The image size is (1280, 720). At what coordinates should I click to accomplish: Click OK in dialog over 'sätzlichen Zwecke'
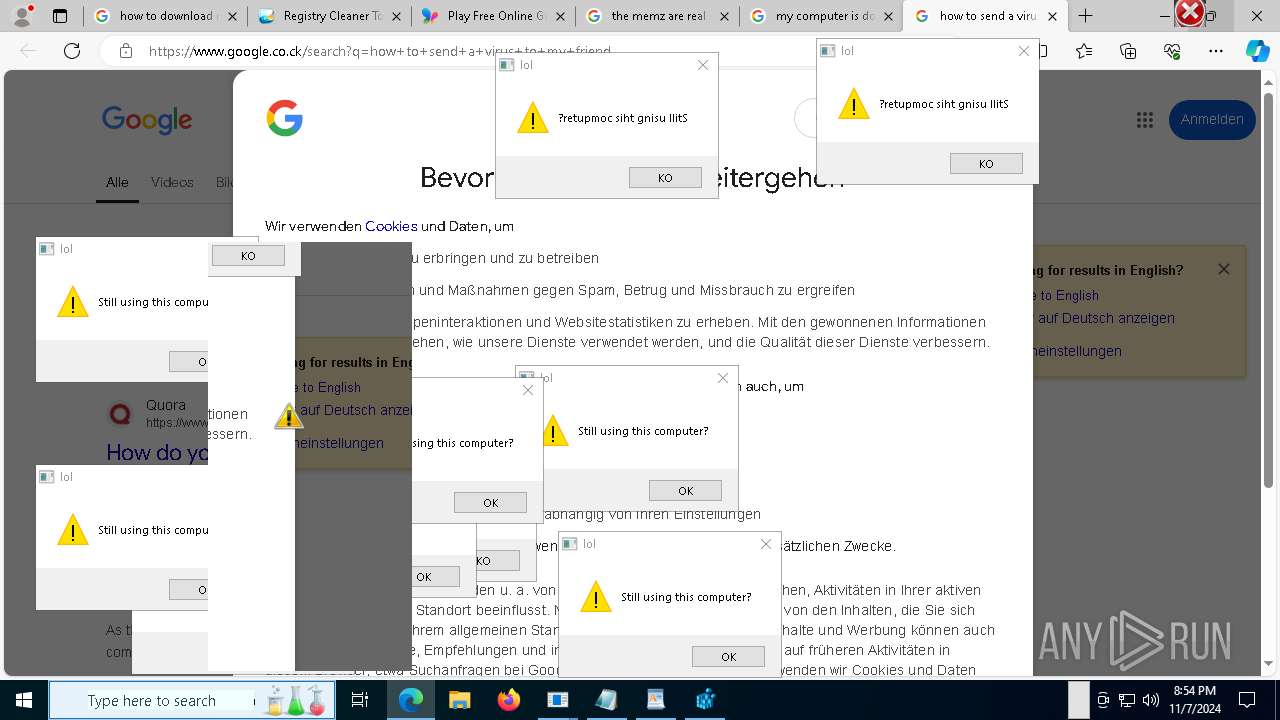[728, 657]
